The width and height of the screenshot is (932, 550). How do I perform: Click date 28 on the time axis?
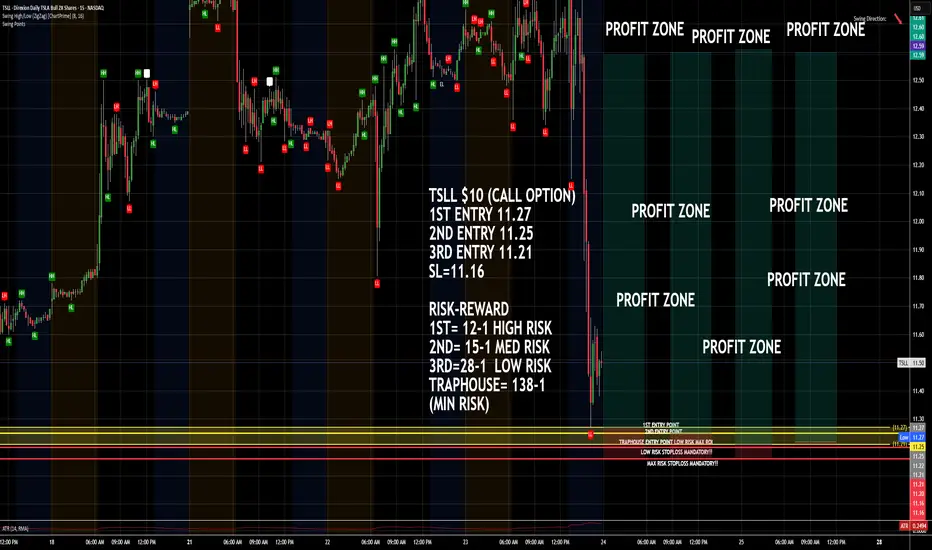pos(879,542)
